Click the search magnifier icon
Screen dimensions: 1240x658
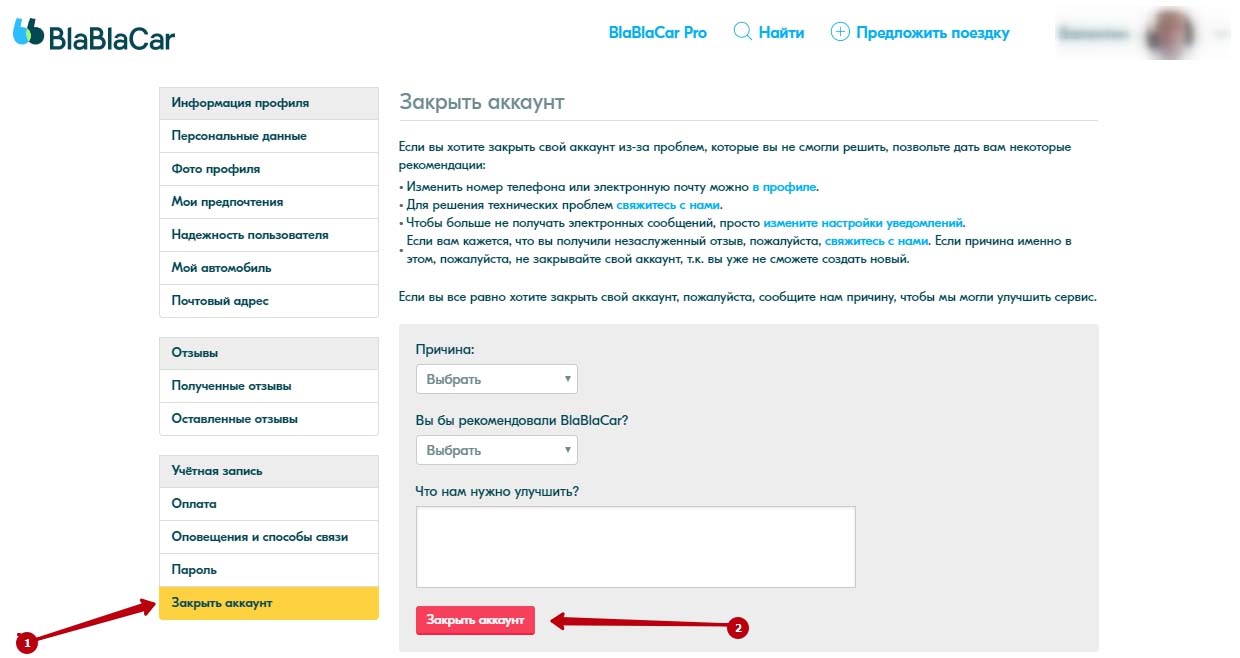coord(742,32)
